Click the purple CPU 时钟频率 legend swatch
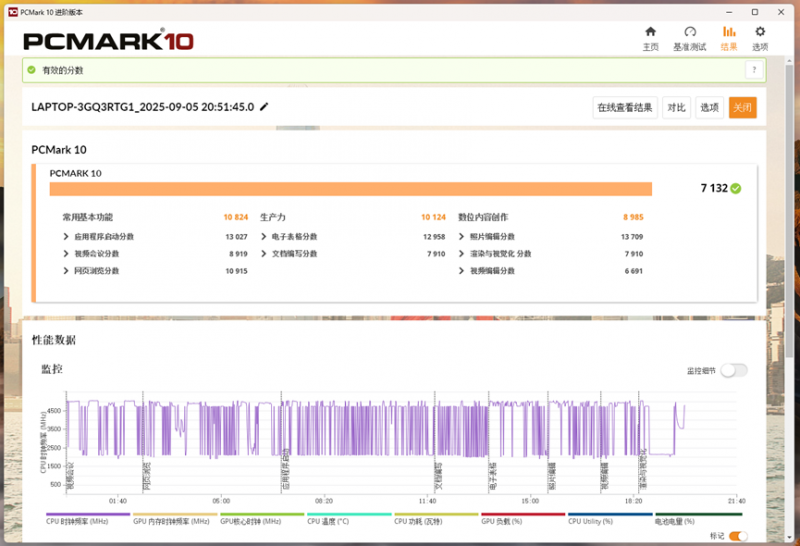This screenshot has width=800, height=546. pos(88,514)
